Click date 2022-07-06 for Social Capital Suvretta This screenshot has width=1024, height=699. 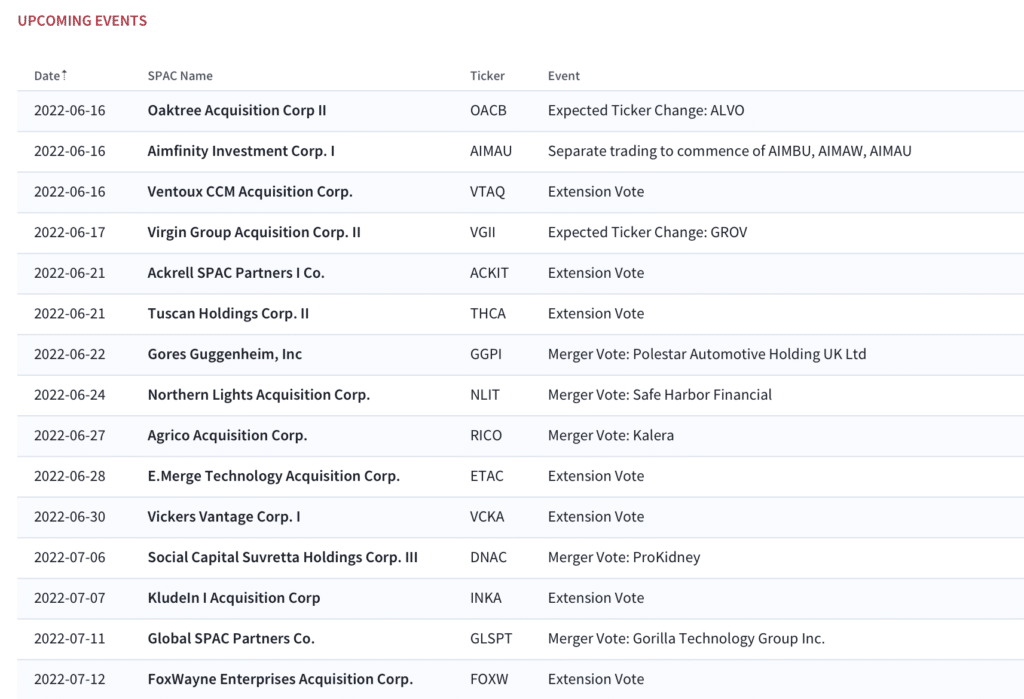coord(69,557)
